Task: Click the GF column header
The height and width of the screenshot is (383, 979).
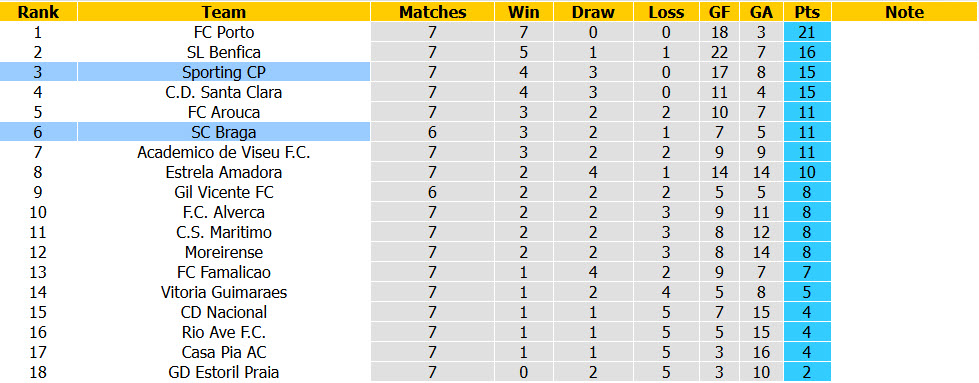Action: click(719, 12)
